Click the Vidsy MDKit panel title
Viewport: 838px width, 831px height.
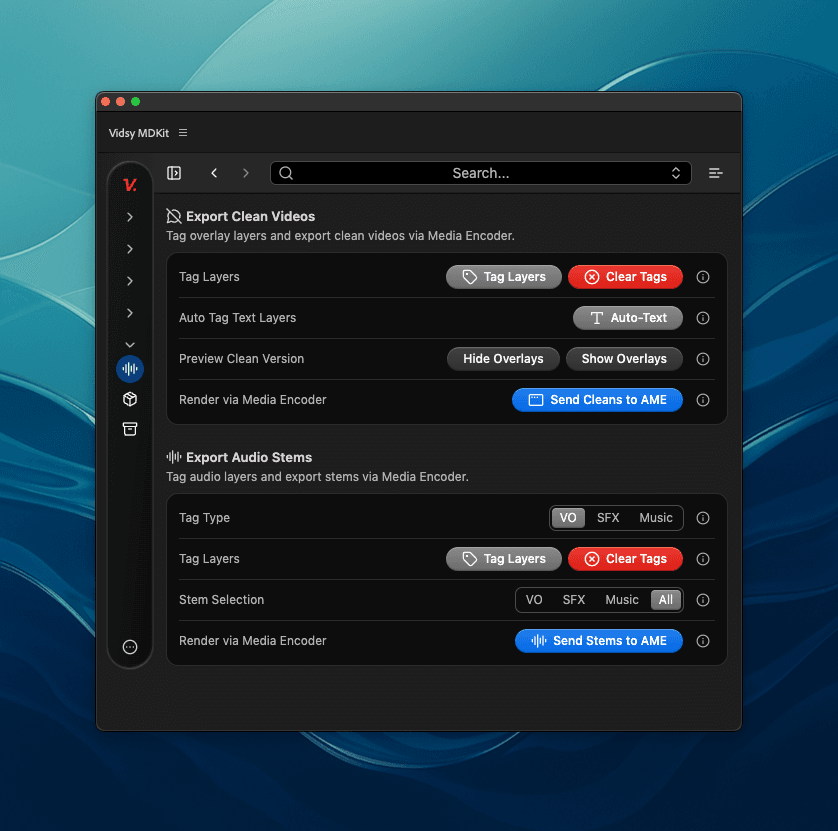(x=139, y=133)
